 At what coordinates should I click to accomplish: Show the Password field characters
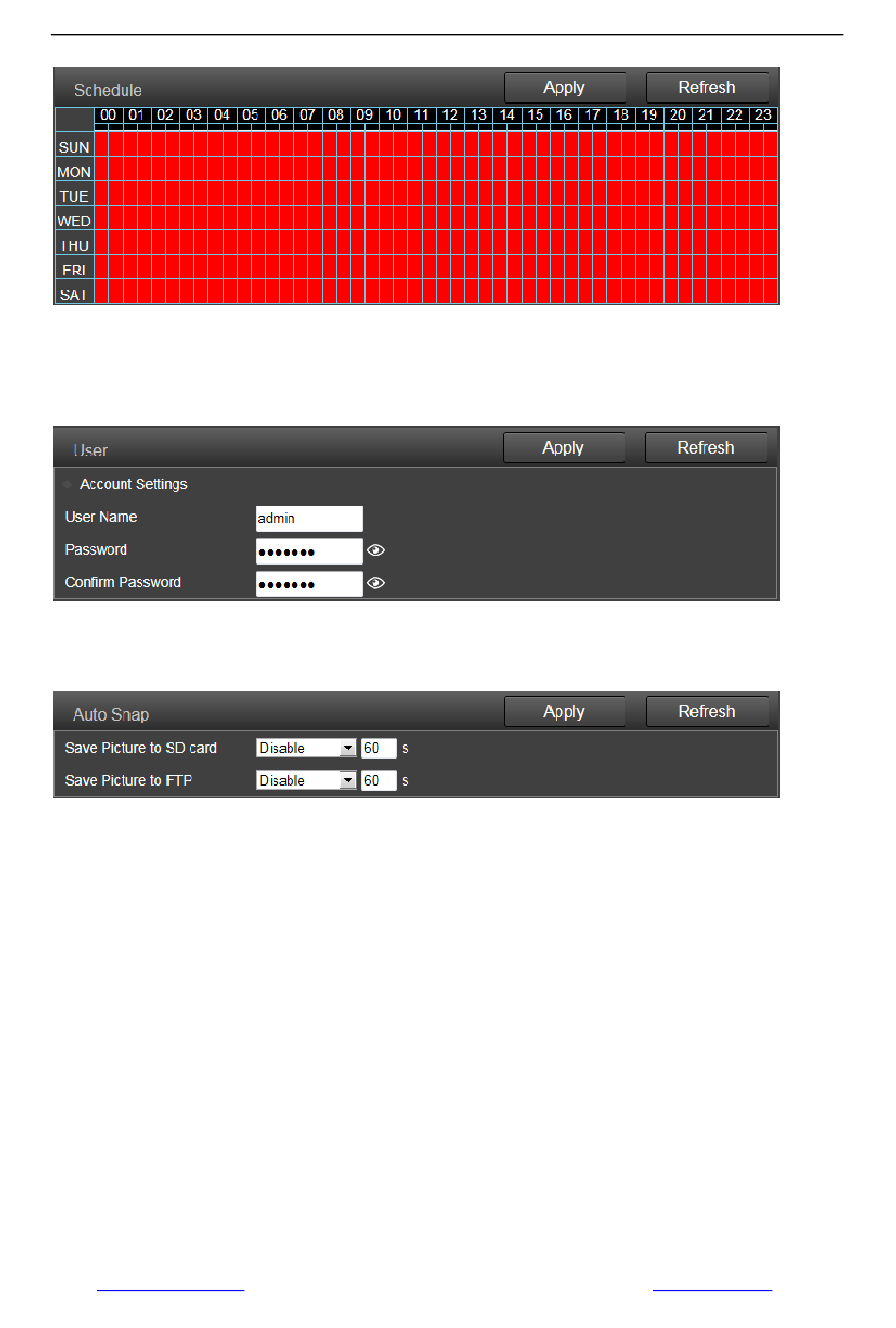375,551
